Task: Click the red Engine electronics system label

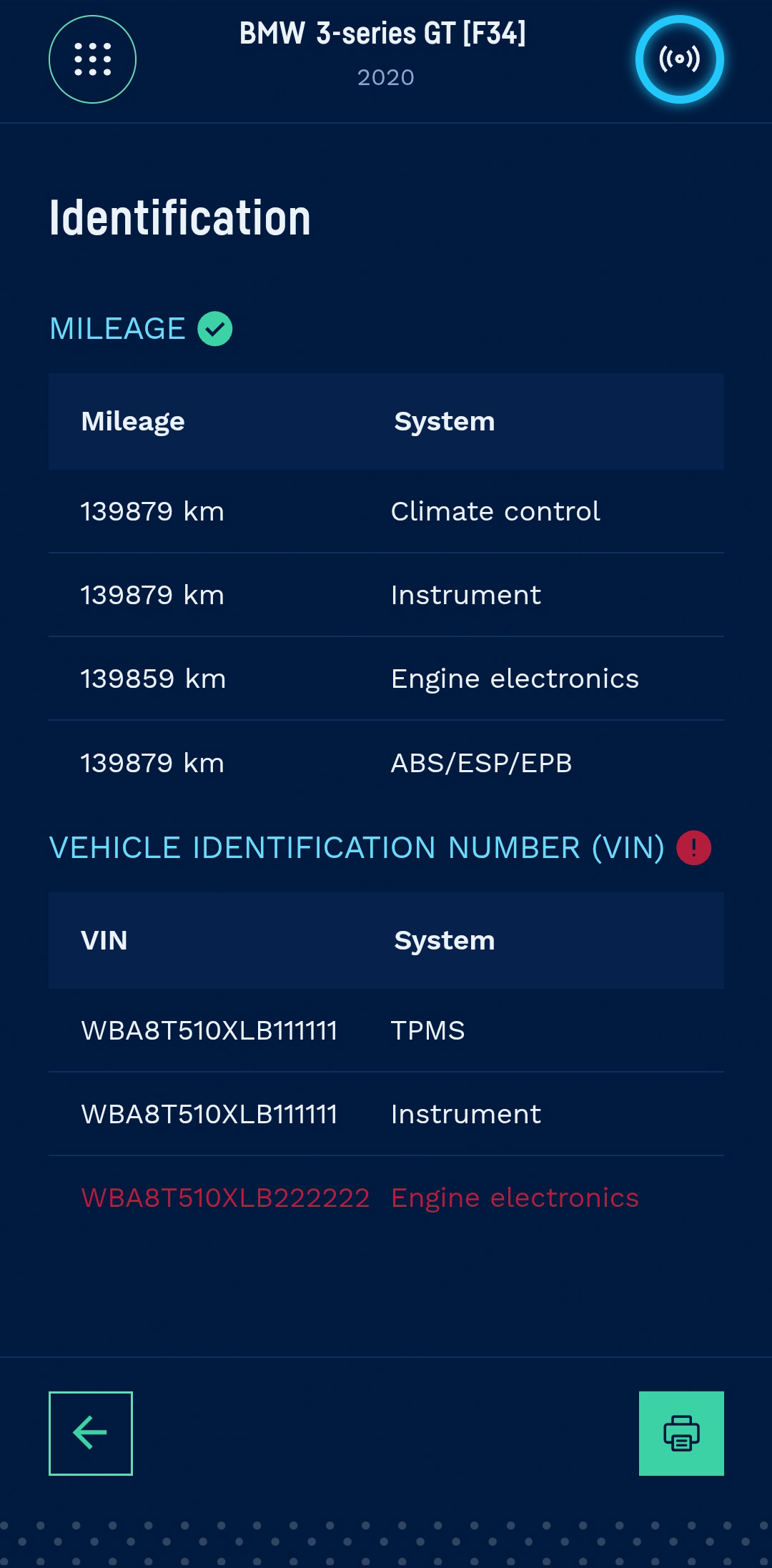Action: tap(515, 1198)
